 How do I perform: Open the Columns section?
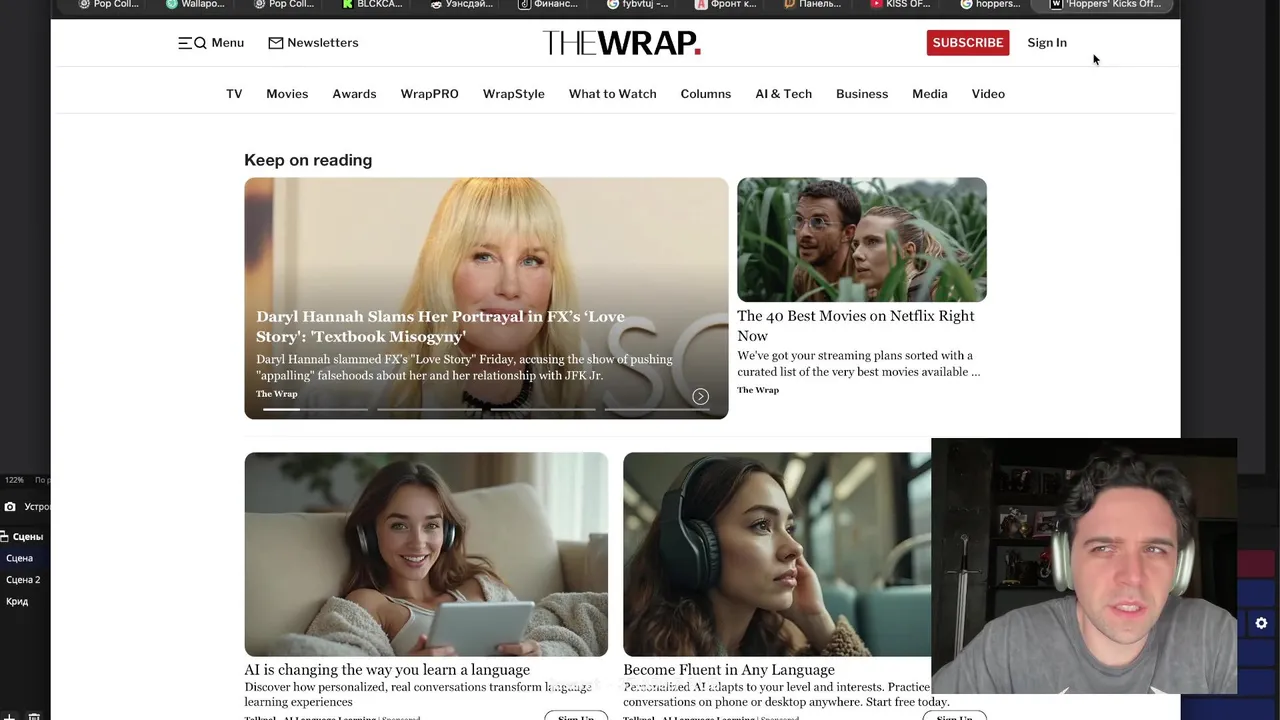(706, 94)
